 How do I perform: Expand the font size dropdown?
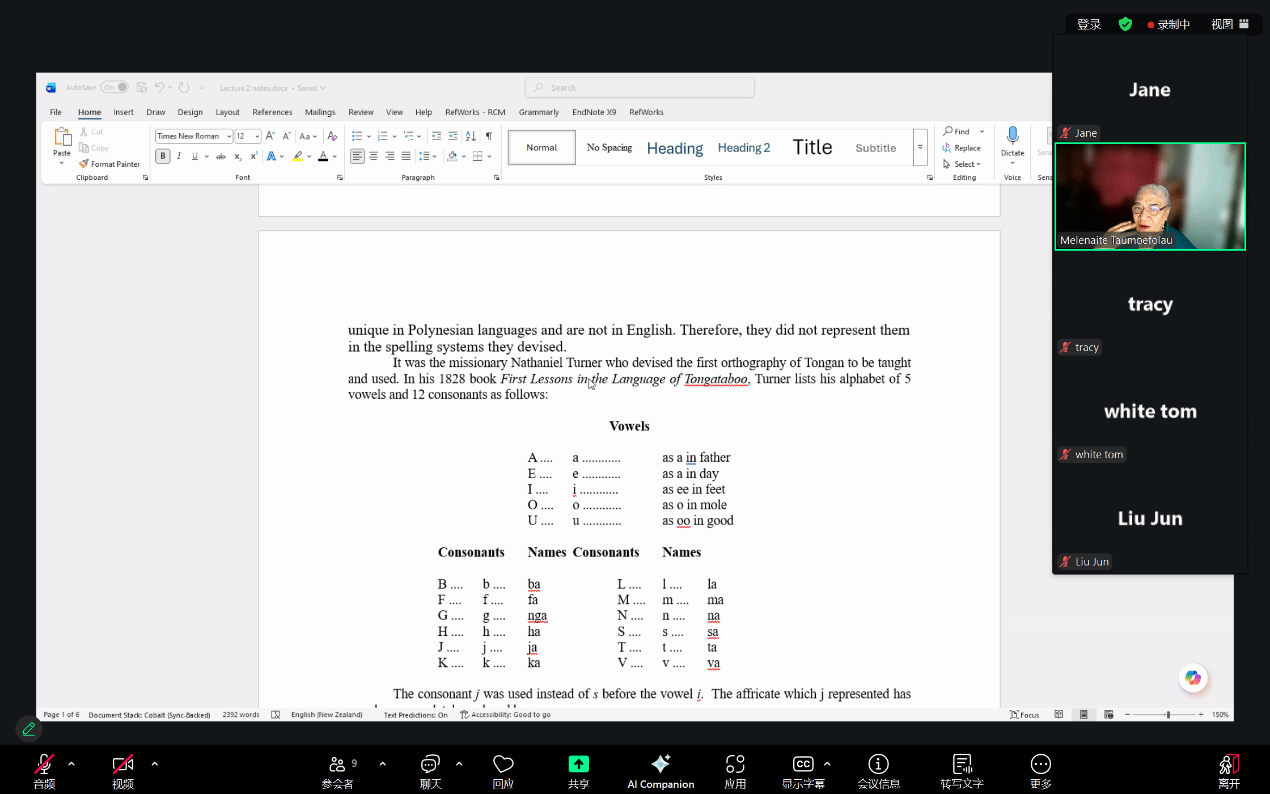[257, 136]
